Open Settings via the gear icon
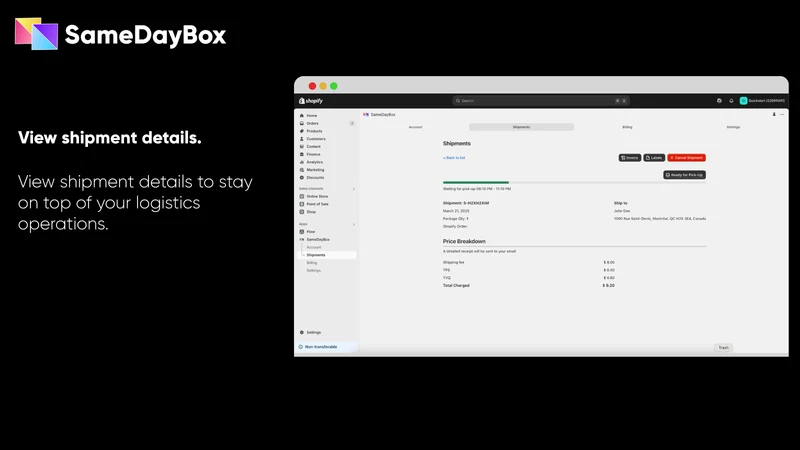Viewport: 800px width, 450px height. coord(302,332)
